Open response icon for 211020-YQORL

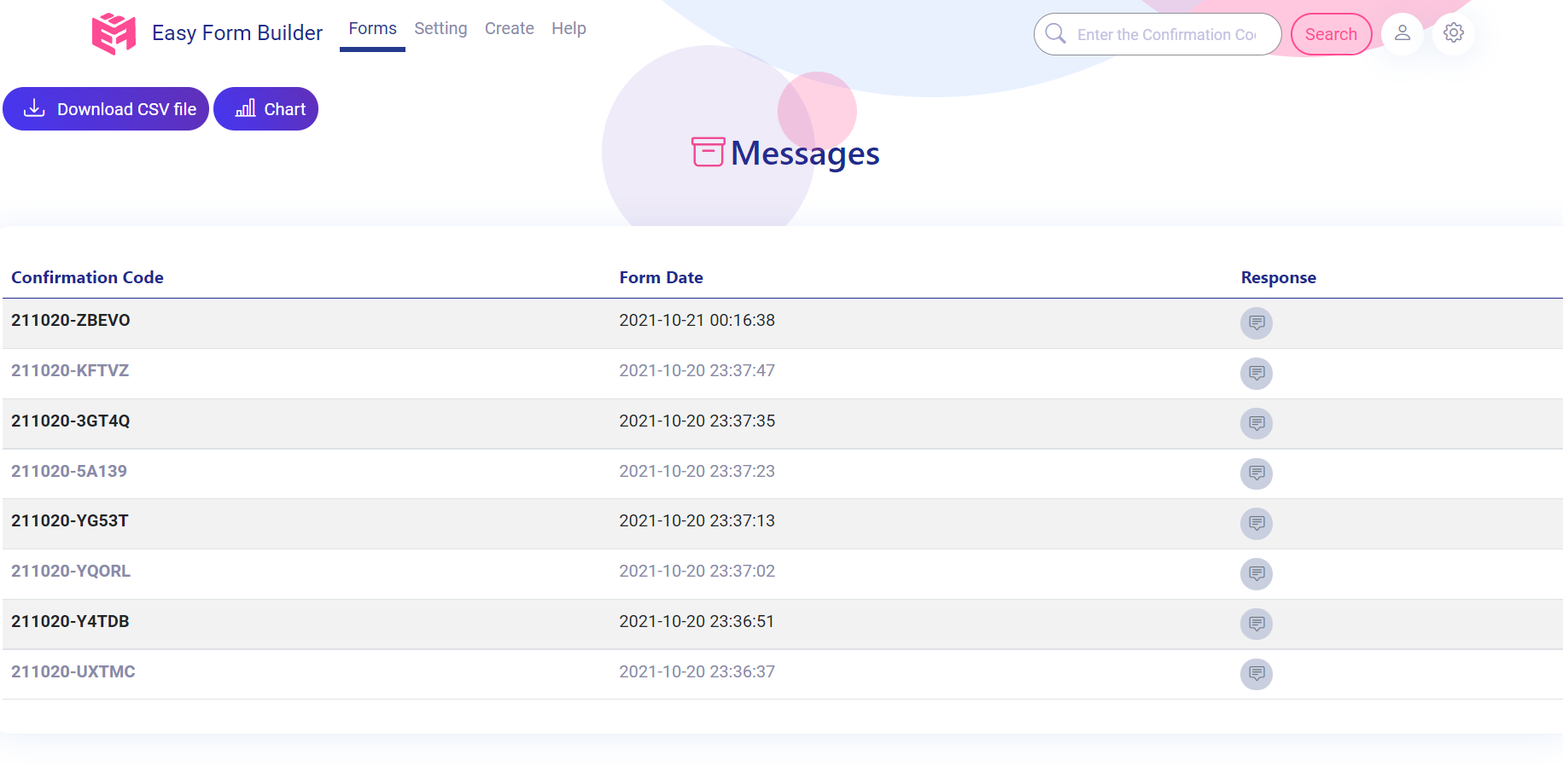coord(1257,574)
